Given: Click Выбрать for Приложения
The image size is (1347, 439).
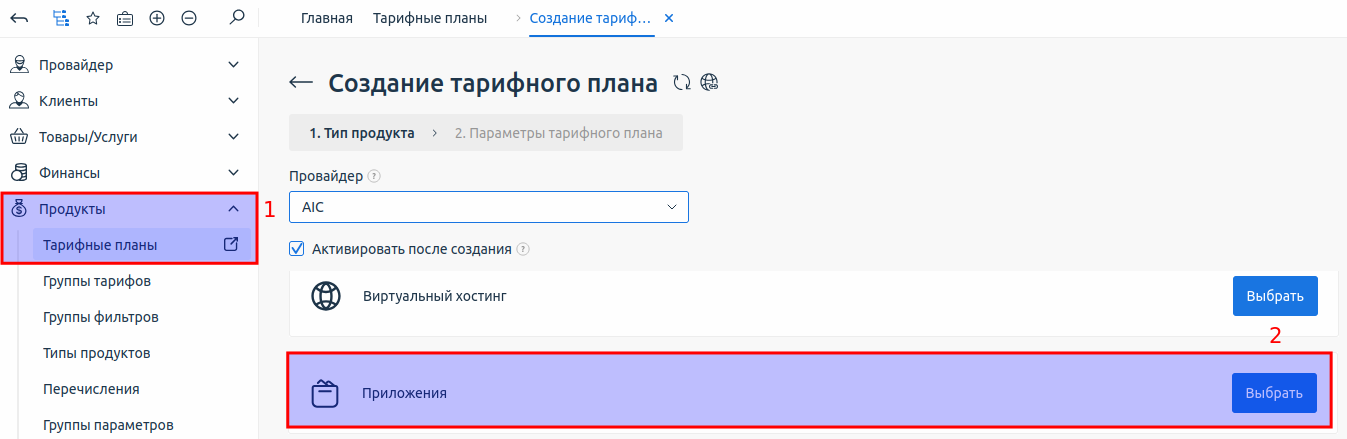Looking at the screenshot, I should point(1275,393).
